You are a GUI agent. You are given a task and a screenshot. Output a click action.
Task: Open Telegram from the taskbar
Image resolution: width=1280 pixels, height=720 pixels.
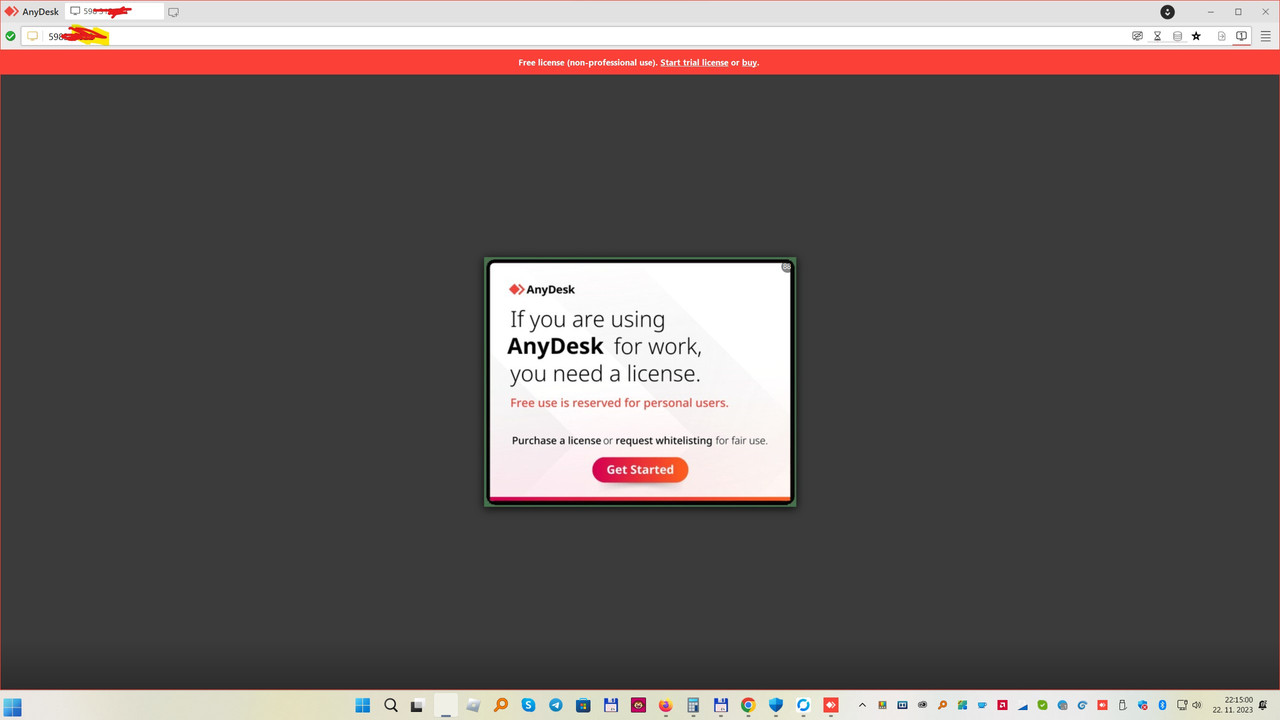click(x=556, y=705)
